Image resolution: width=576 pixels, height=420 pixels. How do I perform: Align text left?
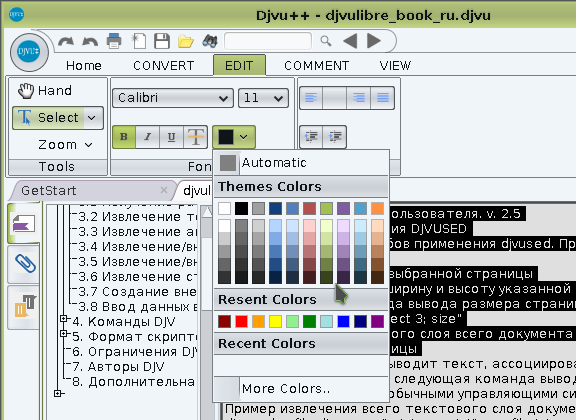point(311,98)
